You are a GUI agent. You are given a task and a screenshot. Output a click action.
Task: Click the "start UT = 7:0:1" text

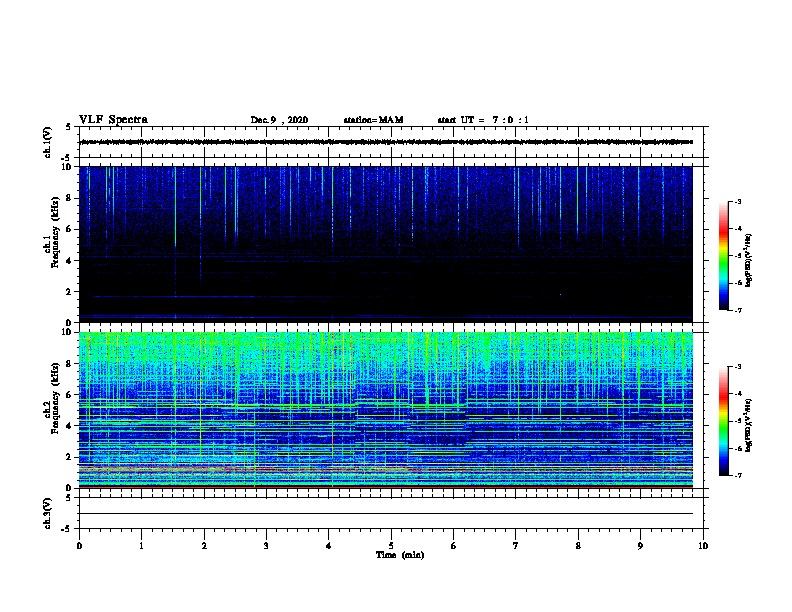[x=483, y=120]
